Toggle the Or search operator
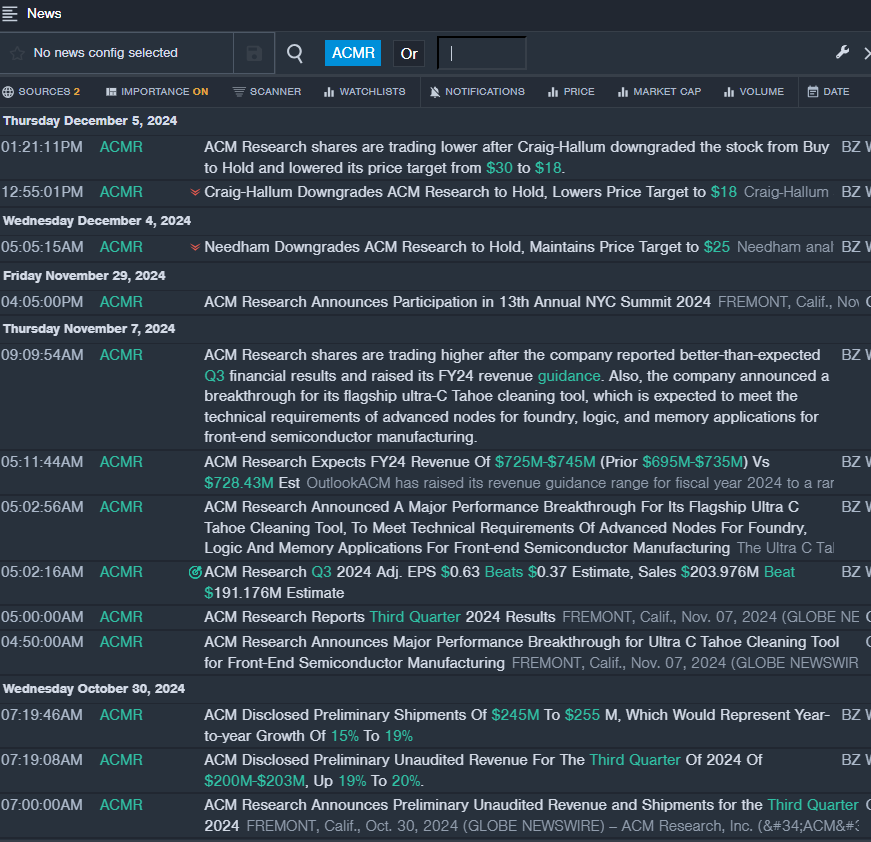This screenshot has width=871, height=842. [408, 54]
